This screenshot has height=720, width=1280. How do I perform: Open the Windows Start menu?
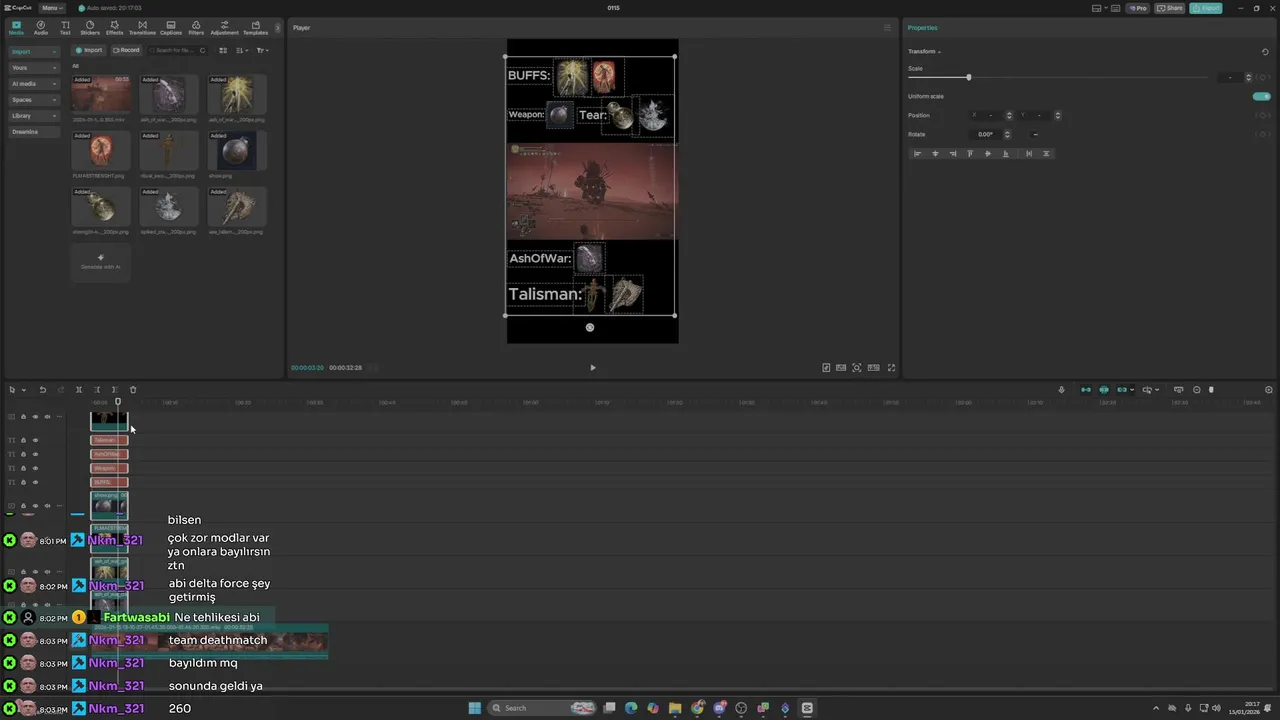[x=475, y=708]
